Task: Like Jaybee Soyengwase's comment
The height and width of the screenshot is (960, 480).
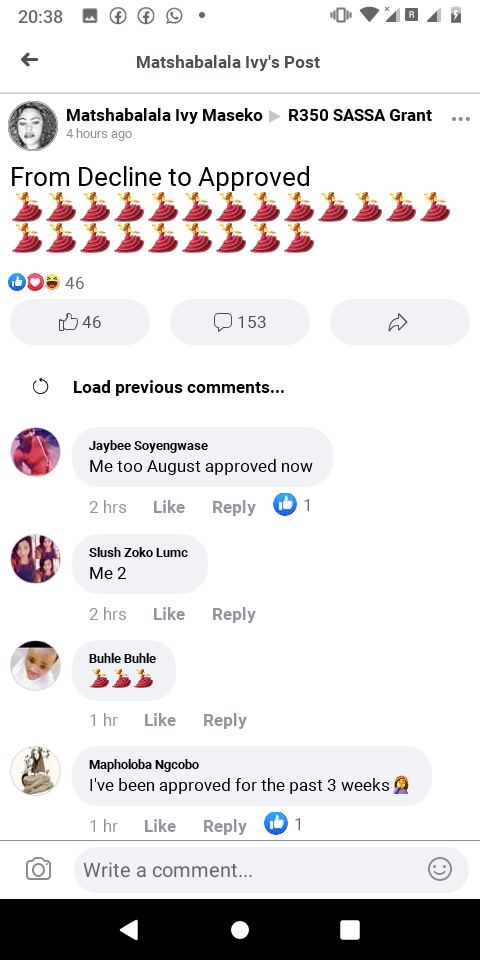Action: click(x=169, y=507)
